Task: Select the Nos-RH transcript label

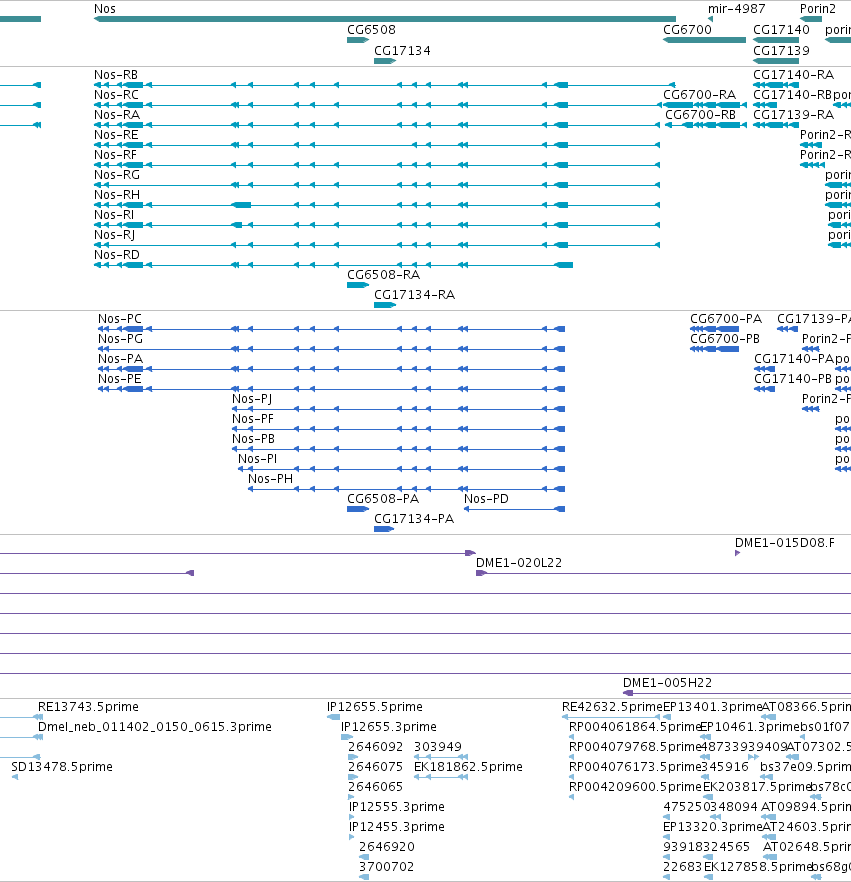Action: click(x=116, y=195)
